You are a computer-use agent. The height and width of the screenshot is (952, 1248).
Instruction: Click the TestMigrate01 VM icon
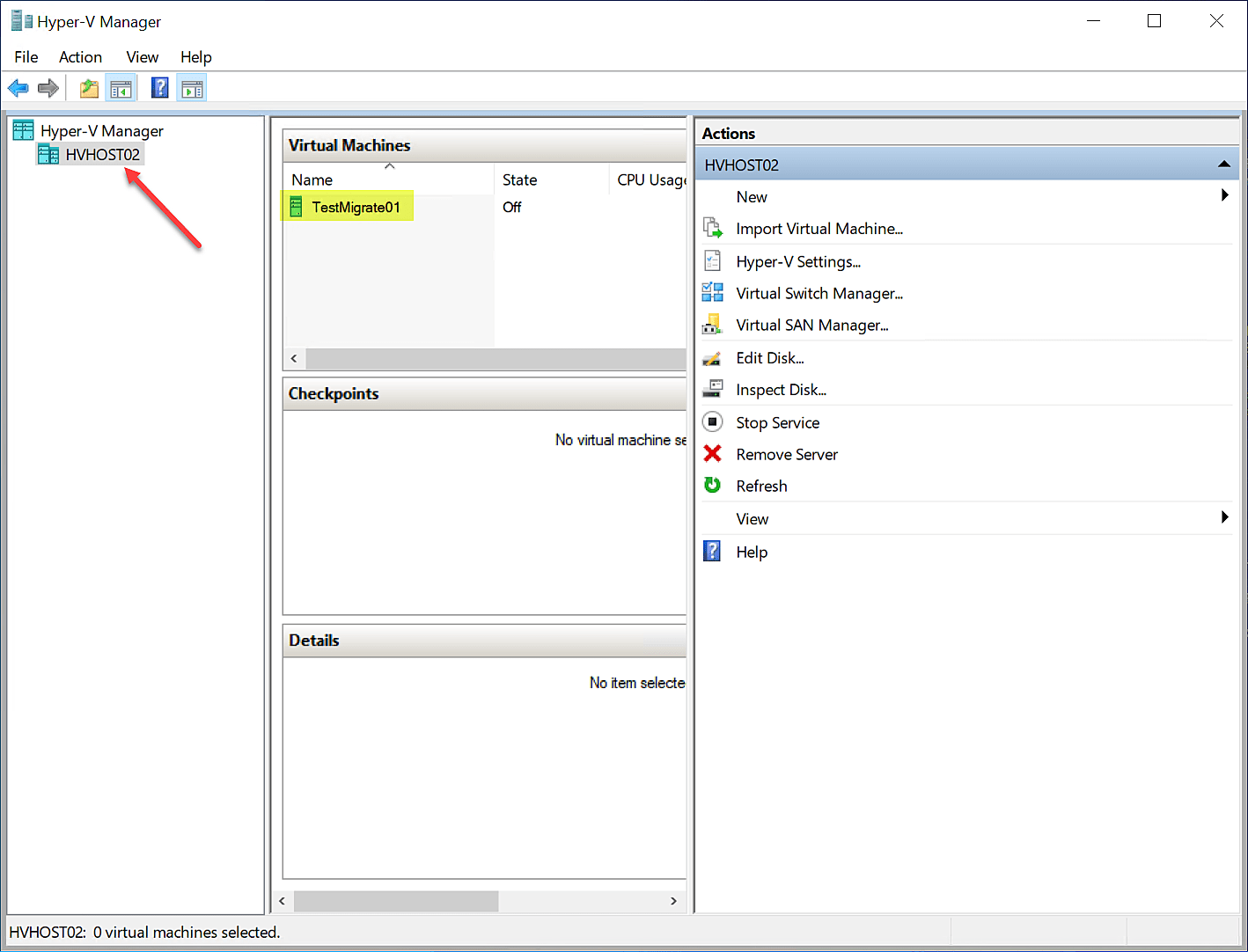297,207
